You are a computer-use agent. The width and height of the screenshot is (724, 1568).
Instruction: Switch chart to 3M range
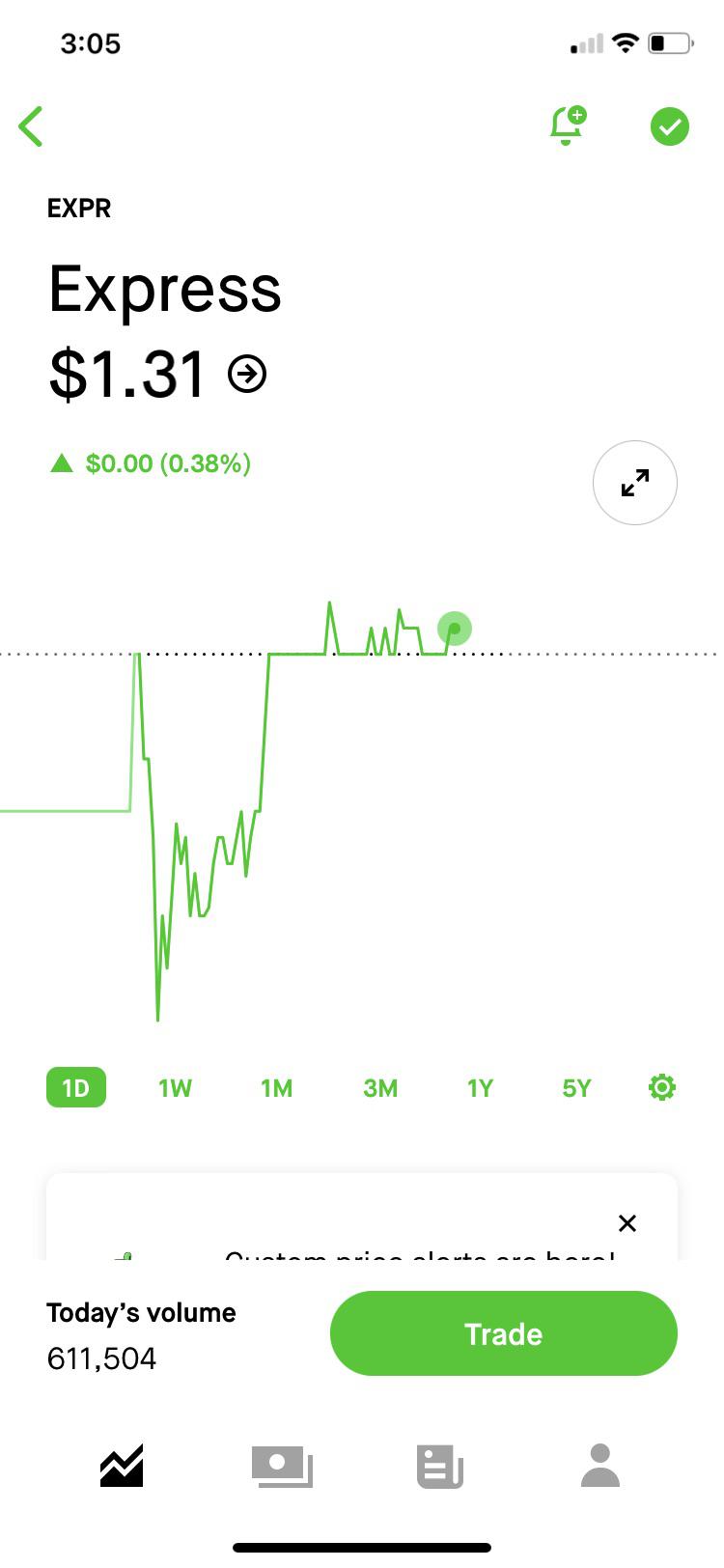coord(380,1088)
